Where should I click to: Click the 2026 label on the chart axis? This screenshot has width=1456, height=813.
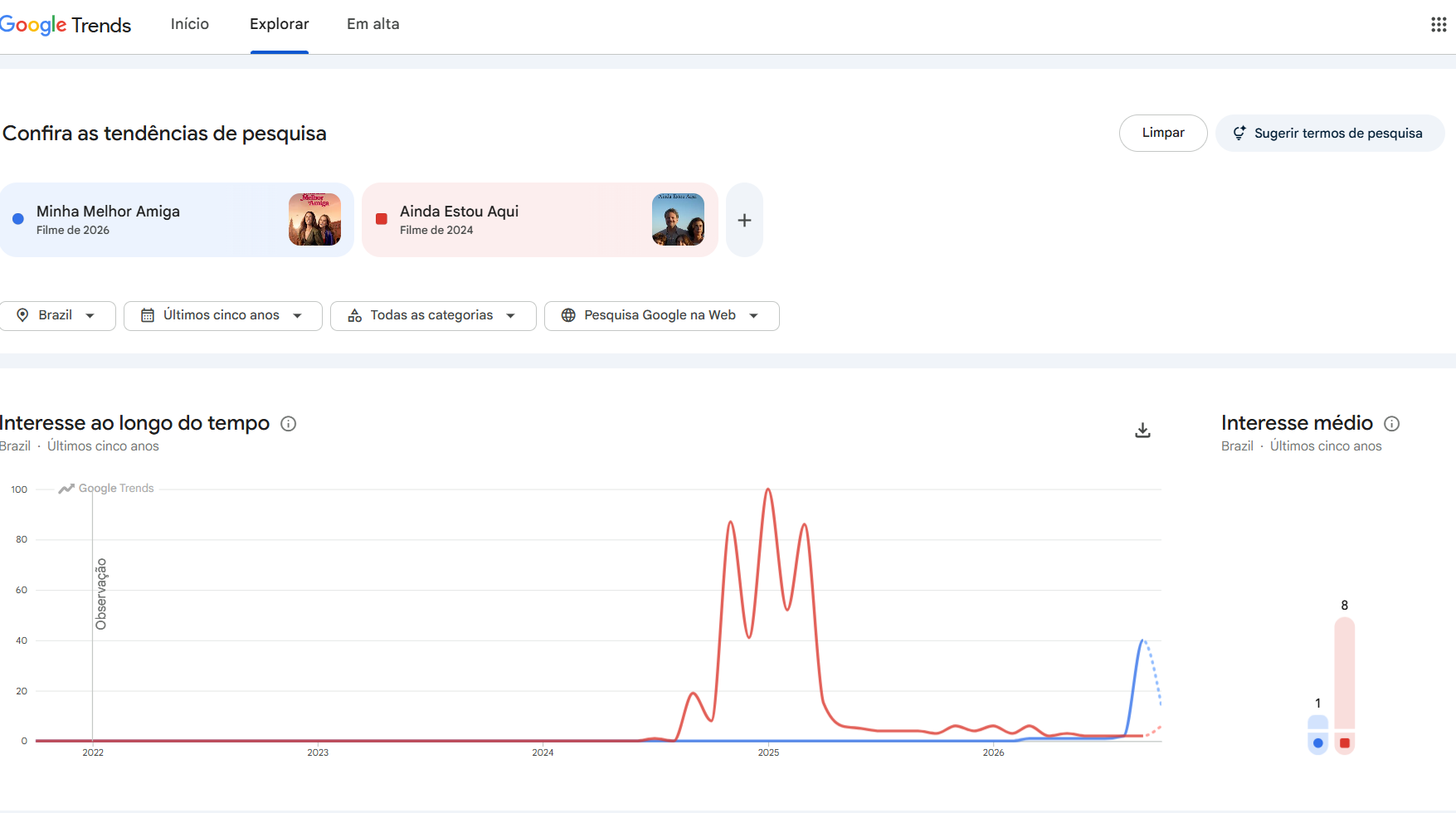(993, 752)
